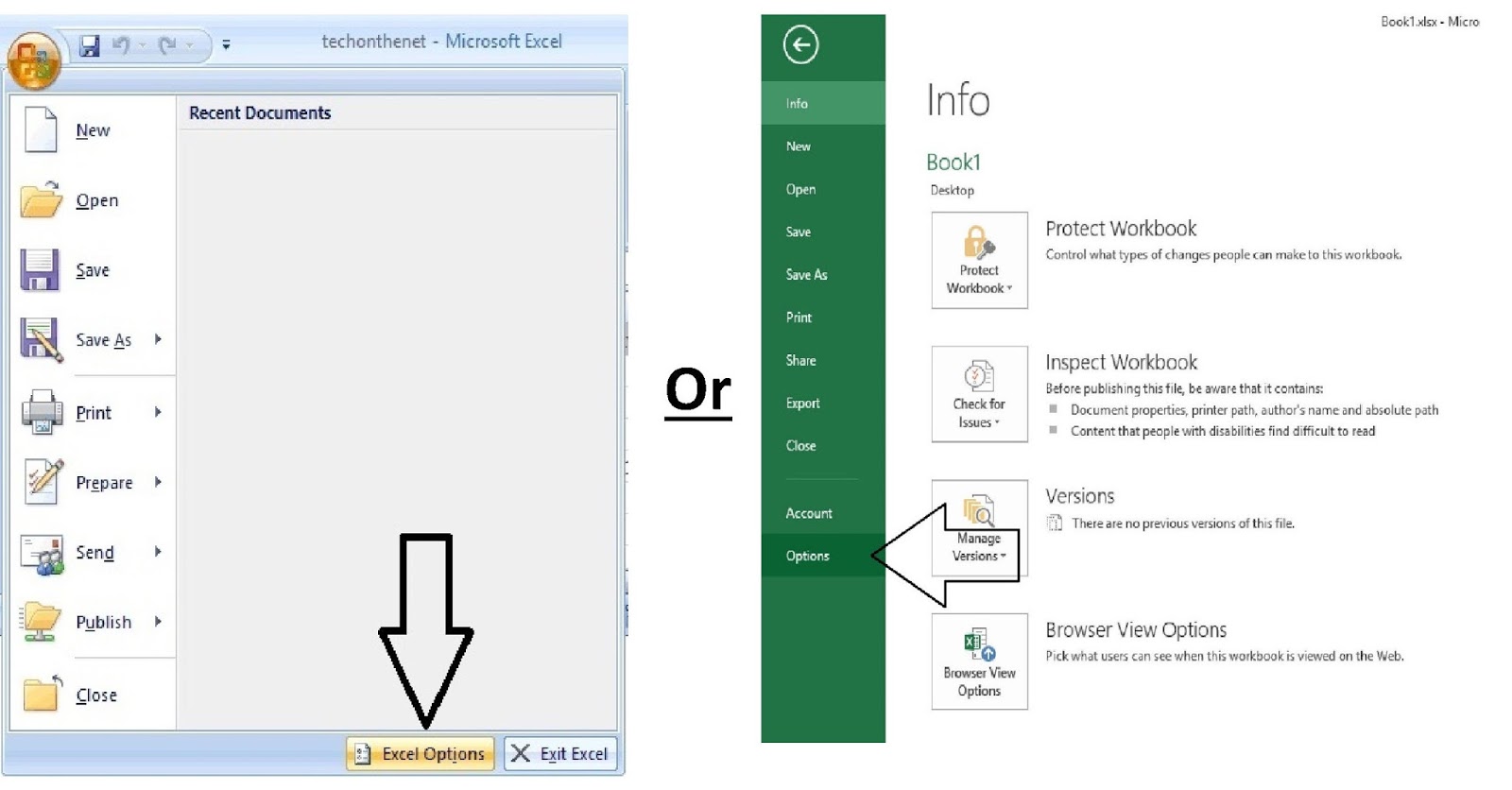
Task: Click the Desktop location text under Book1
Action: click(x=952, y=190)
